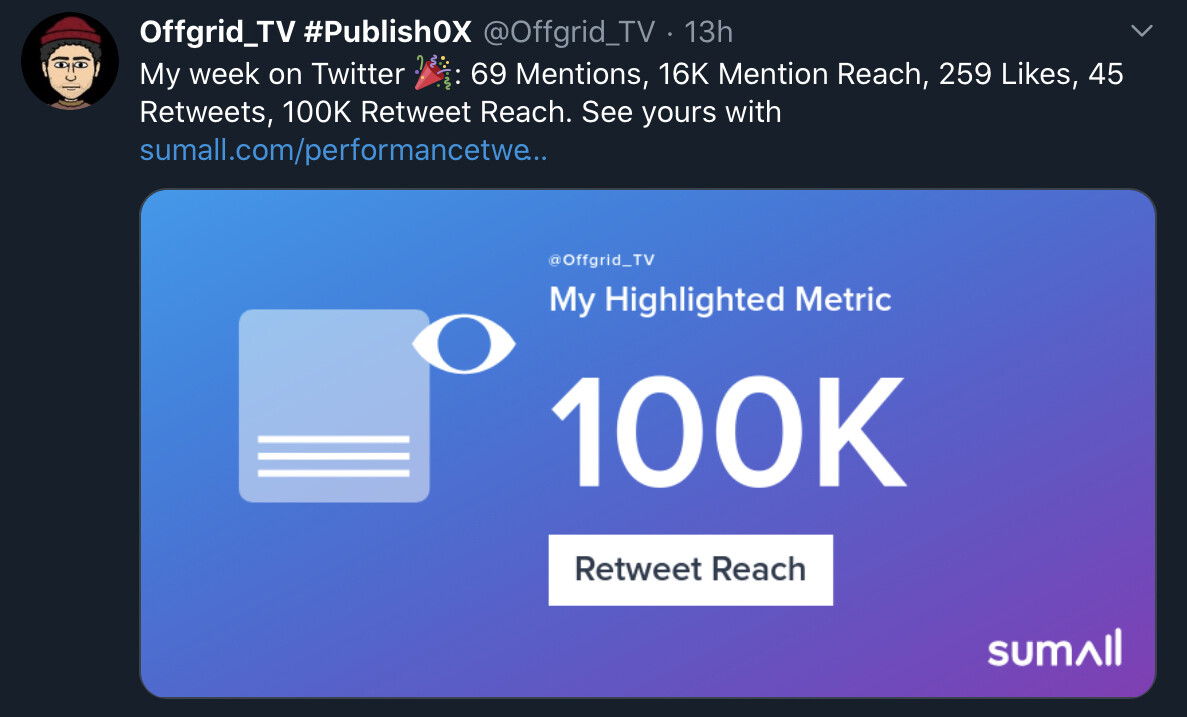
Task: Open the sumall.com/performancetwe.. link
Action: point(344,150)
